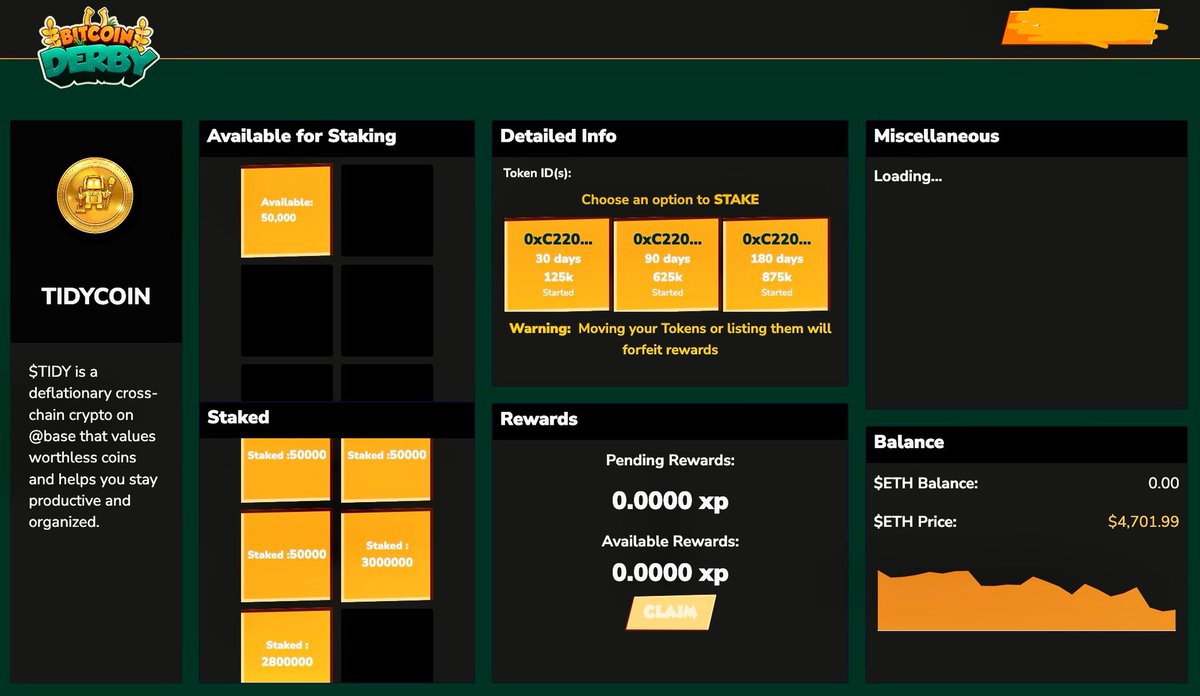Image resolution: width=1200 pixels, height=696 pixels.
Task: Click the forfeit rewards warning text
Action: click(670, 339)
